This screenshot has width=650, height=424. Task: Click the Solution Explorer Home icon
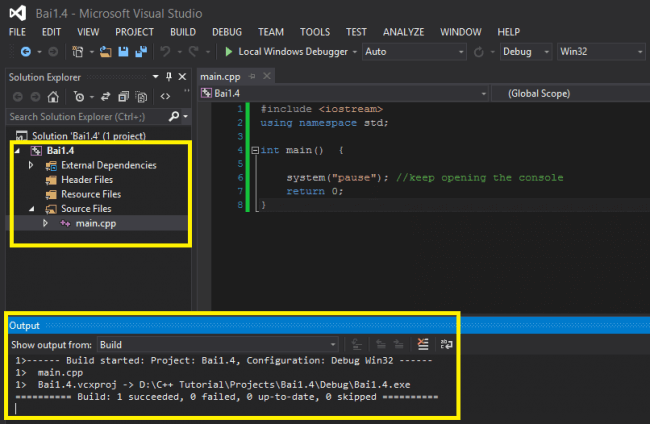[x=53, y=97]
